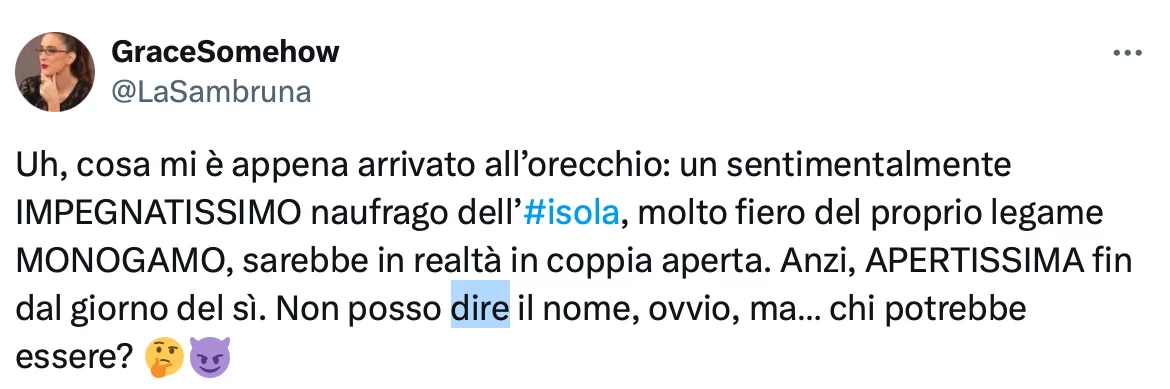Image resolution: width=1170 pixels, height=389 pixels.
Task: Open the three-dot more options menu
Action: 1127,53
